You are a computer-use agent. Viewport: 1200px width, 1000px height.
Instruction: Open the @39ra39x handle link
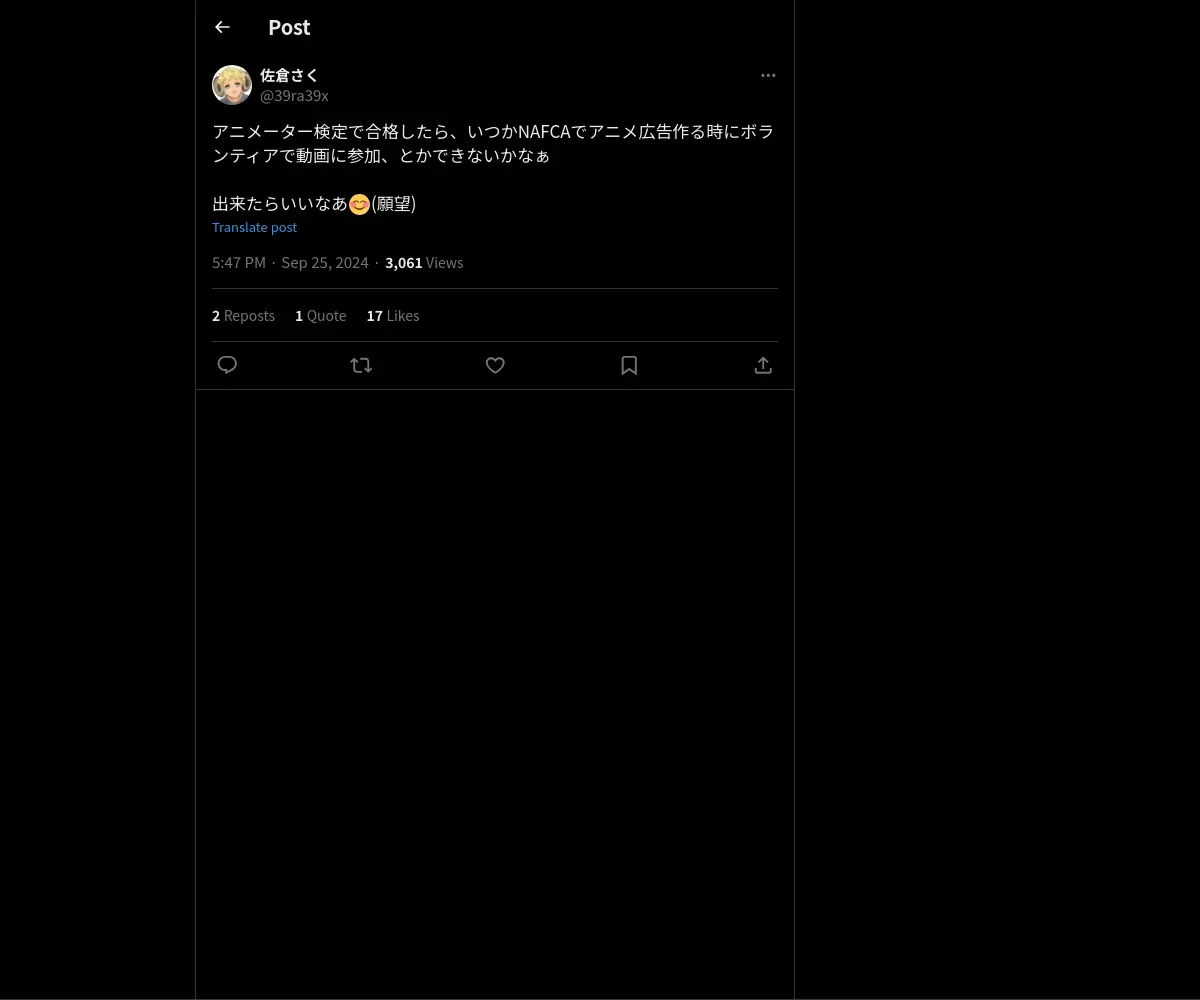pos(294,96)
